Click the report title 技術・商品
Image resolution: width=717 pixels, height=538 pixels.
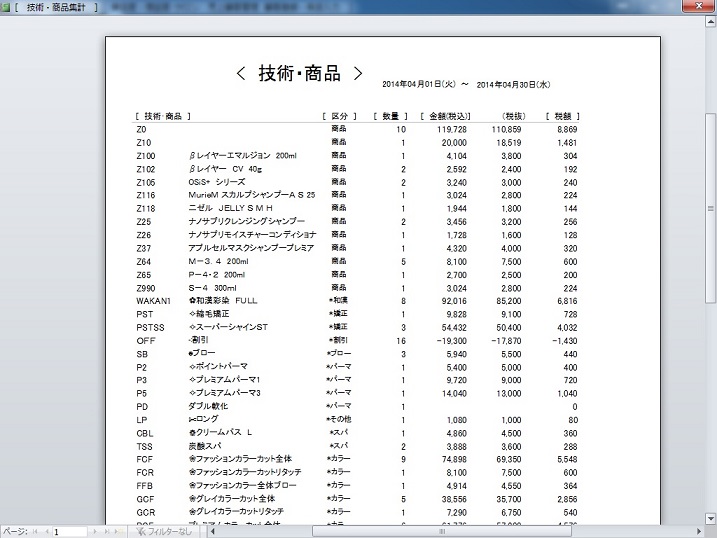point(300,74)
